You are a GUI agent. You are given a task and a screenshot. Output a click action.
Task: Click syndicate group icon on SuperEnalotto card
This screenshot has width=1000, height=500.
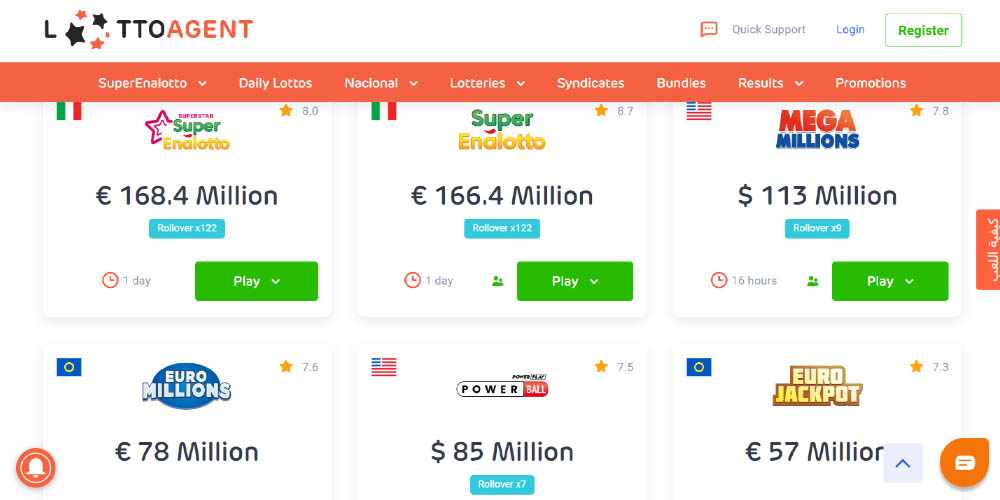(498, 281)
